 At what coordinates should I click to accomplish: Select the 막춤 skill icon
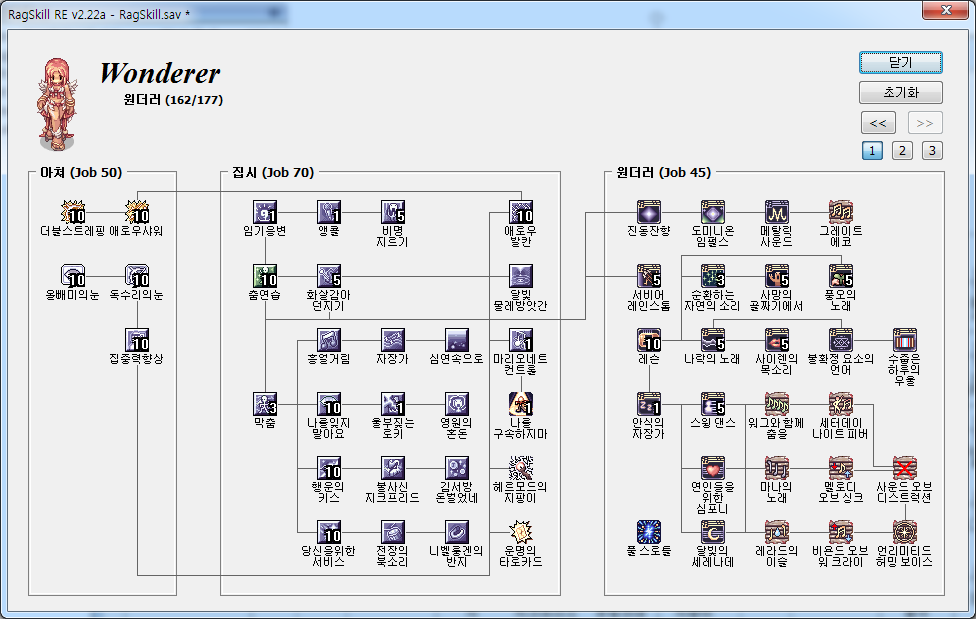[265, 404]
